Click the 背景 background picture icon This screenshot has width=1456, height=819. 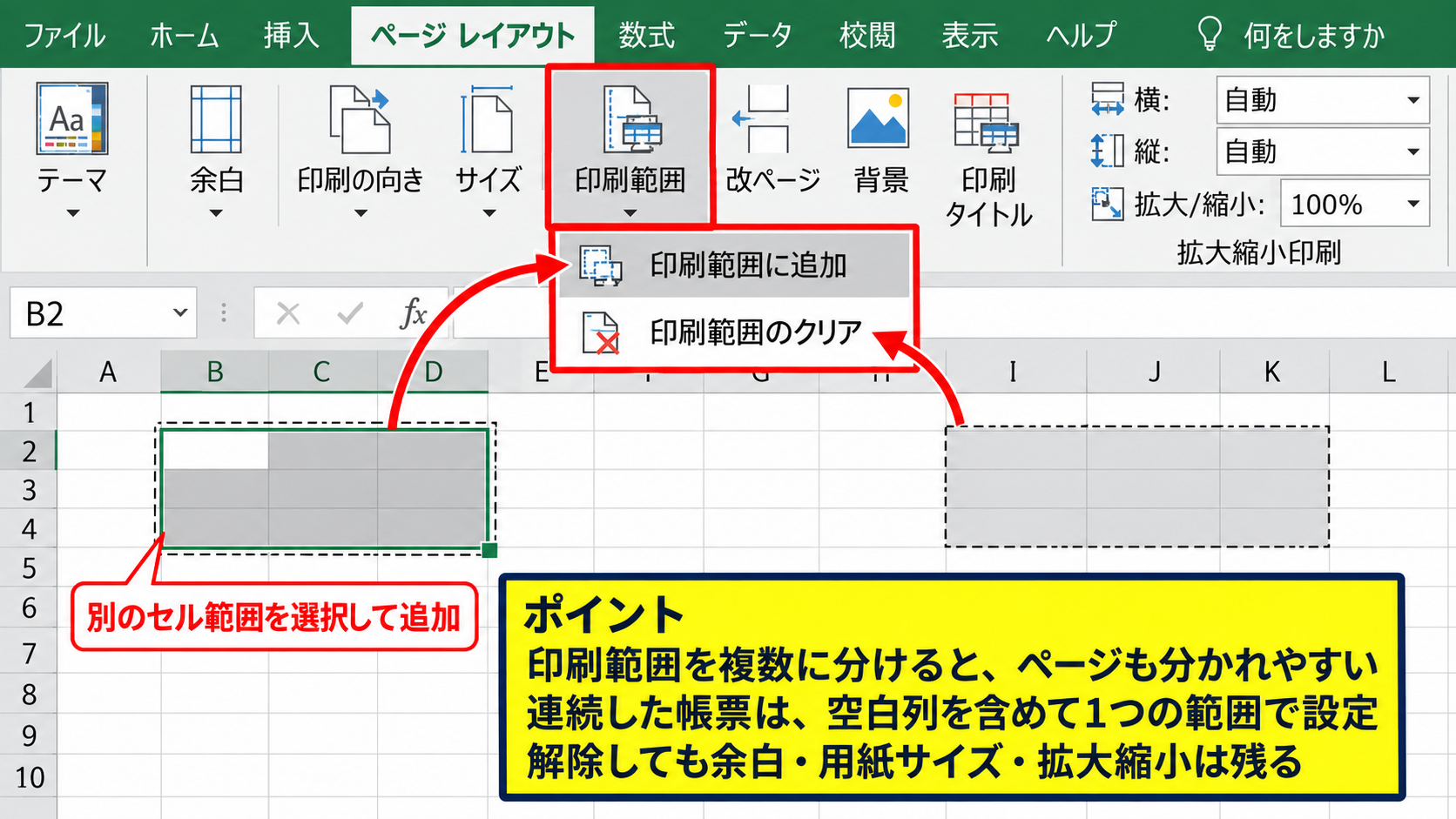pos(879,117)
